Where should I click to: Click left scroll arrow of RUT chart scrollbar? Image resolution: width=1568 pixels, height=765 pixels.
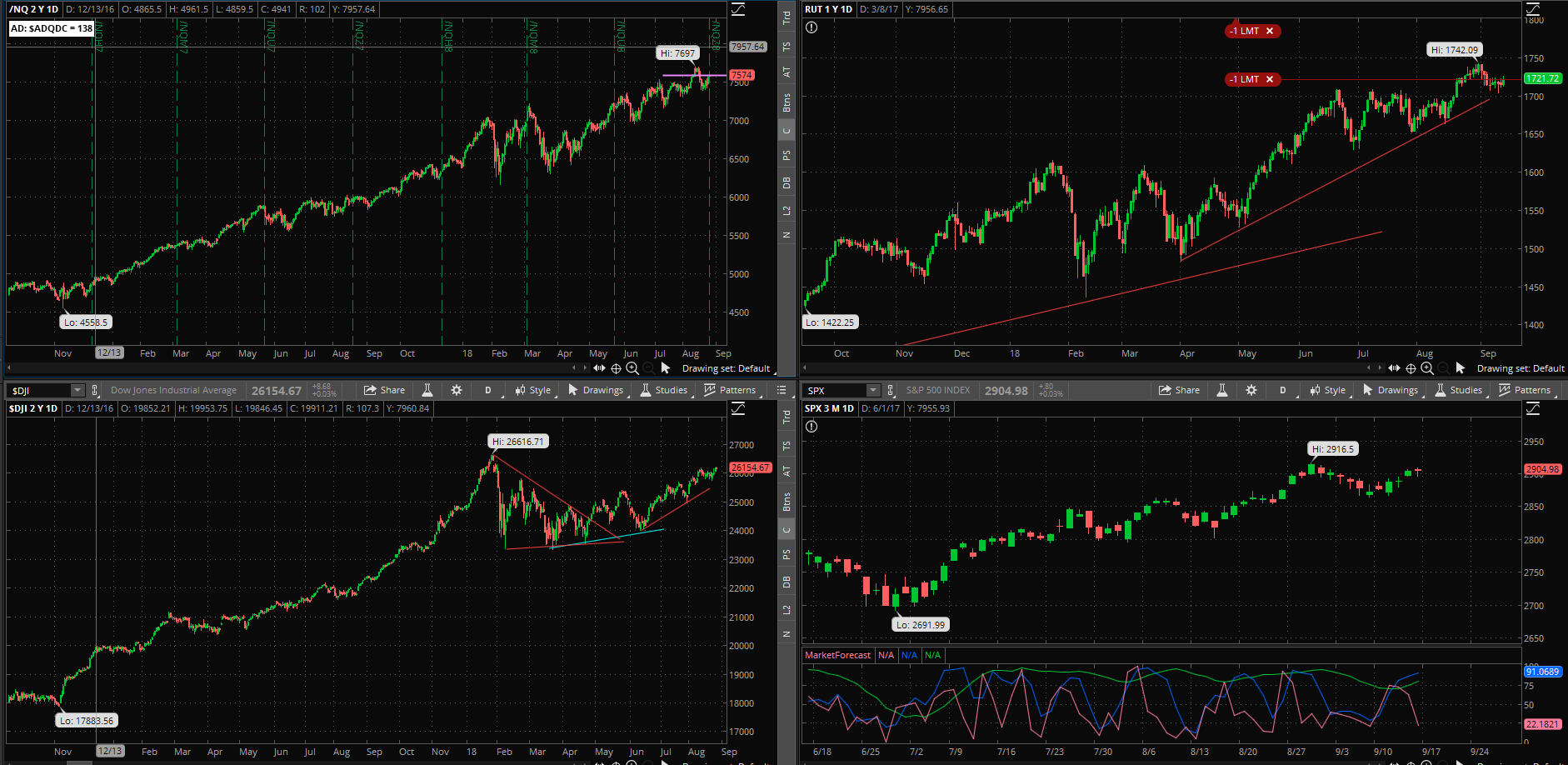pos(805,367)
